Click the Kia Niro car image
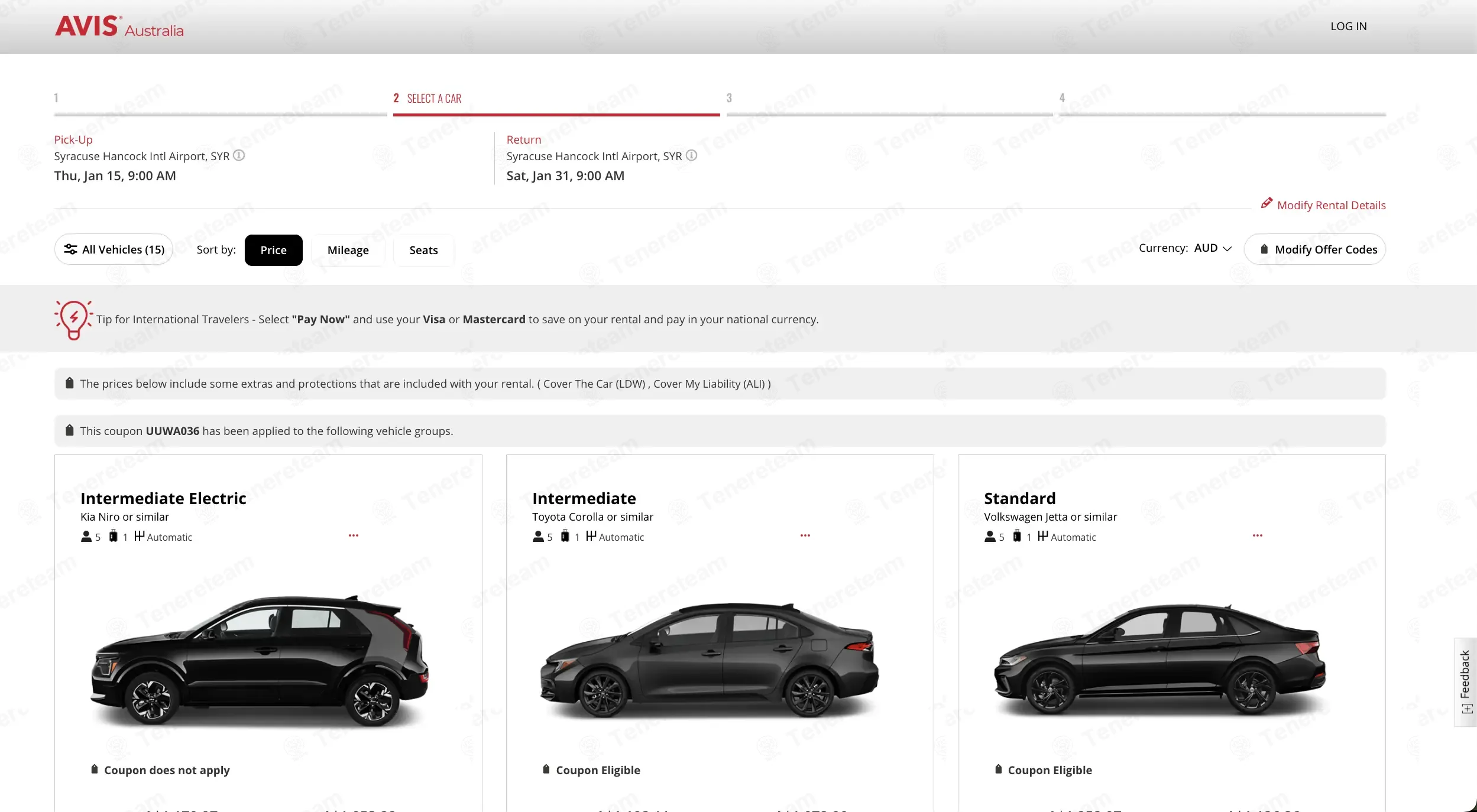Image resolution: width=1477 pixels, height=812 pixels. coord(260,661)
